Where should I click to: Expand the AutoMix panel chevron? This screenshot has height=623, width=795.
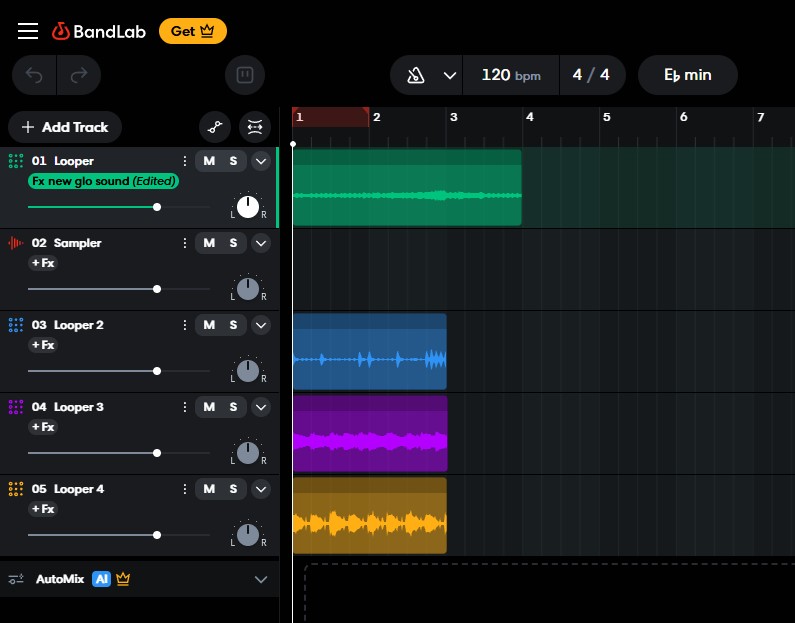click(x=261, y=579)
